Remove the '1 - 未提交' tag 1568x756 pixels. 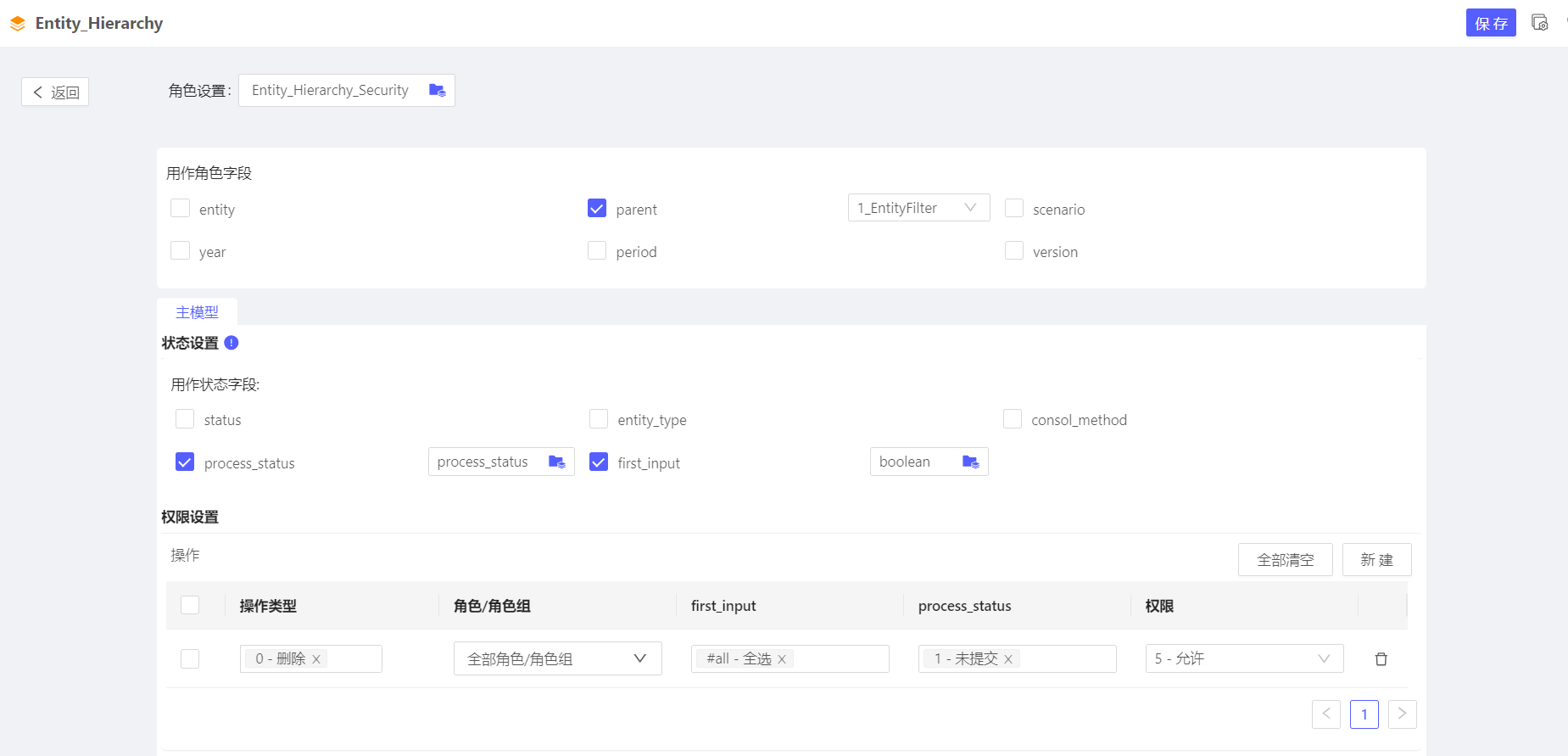pyautogui.click(x=1008, y=659)
